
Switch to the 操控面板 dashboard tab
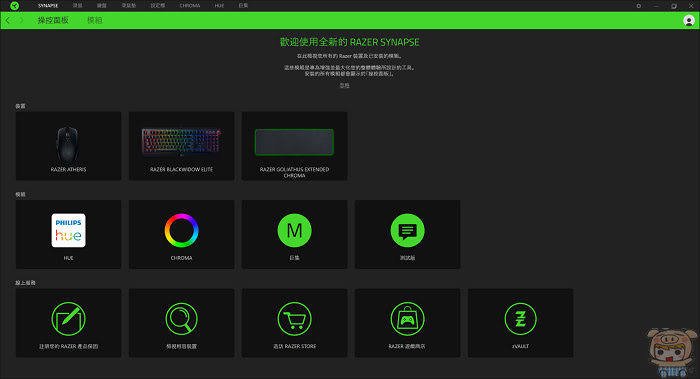point(53,21)
